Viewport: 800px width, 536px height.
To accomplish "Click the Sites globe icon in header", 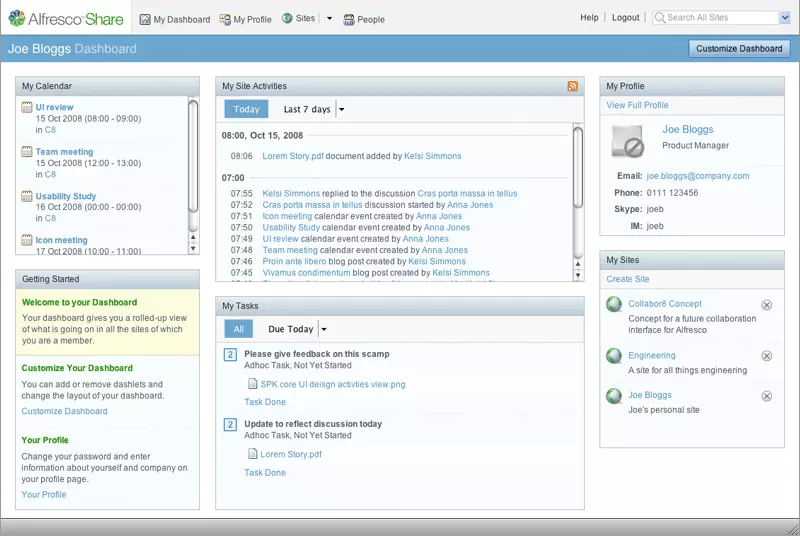I will 287,18.
